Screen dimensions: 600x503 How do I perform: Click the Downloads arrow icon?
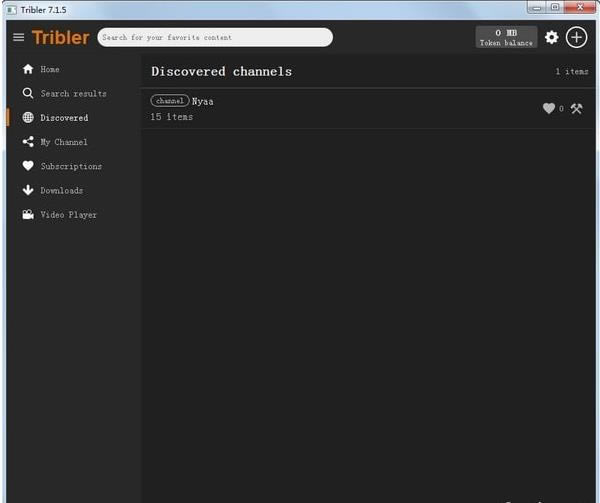pos(28,190)
